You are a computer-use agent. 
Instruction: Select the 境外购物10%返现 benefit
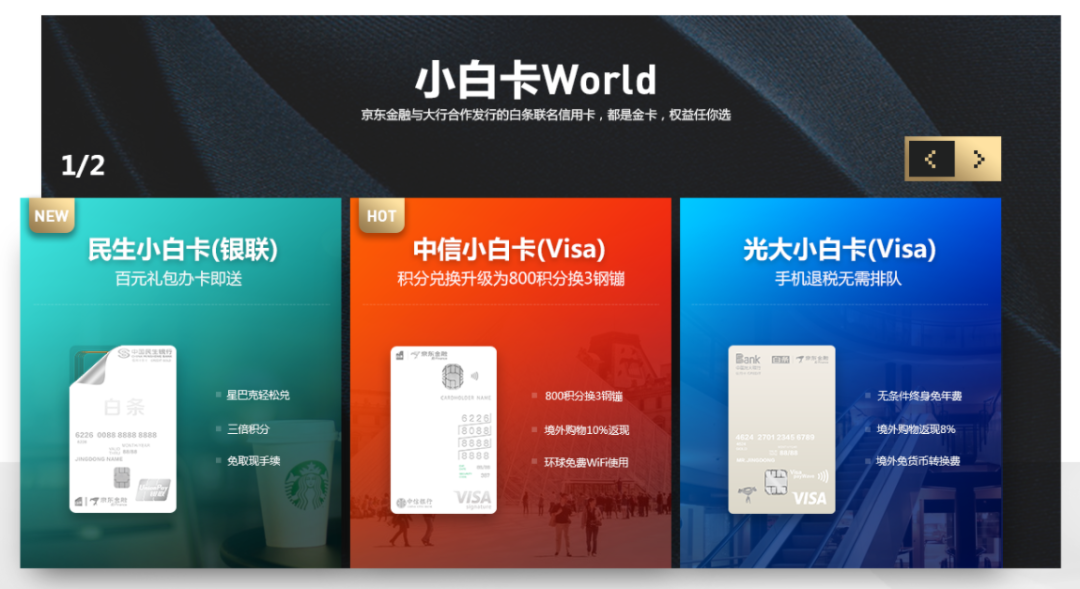pyautogui.click(x=586, y=430)
